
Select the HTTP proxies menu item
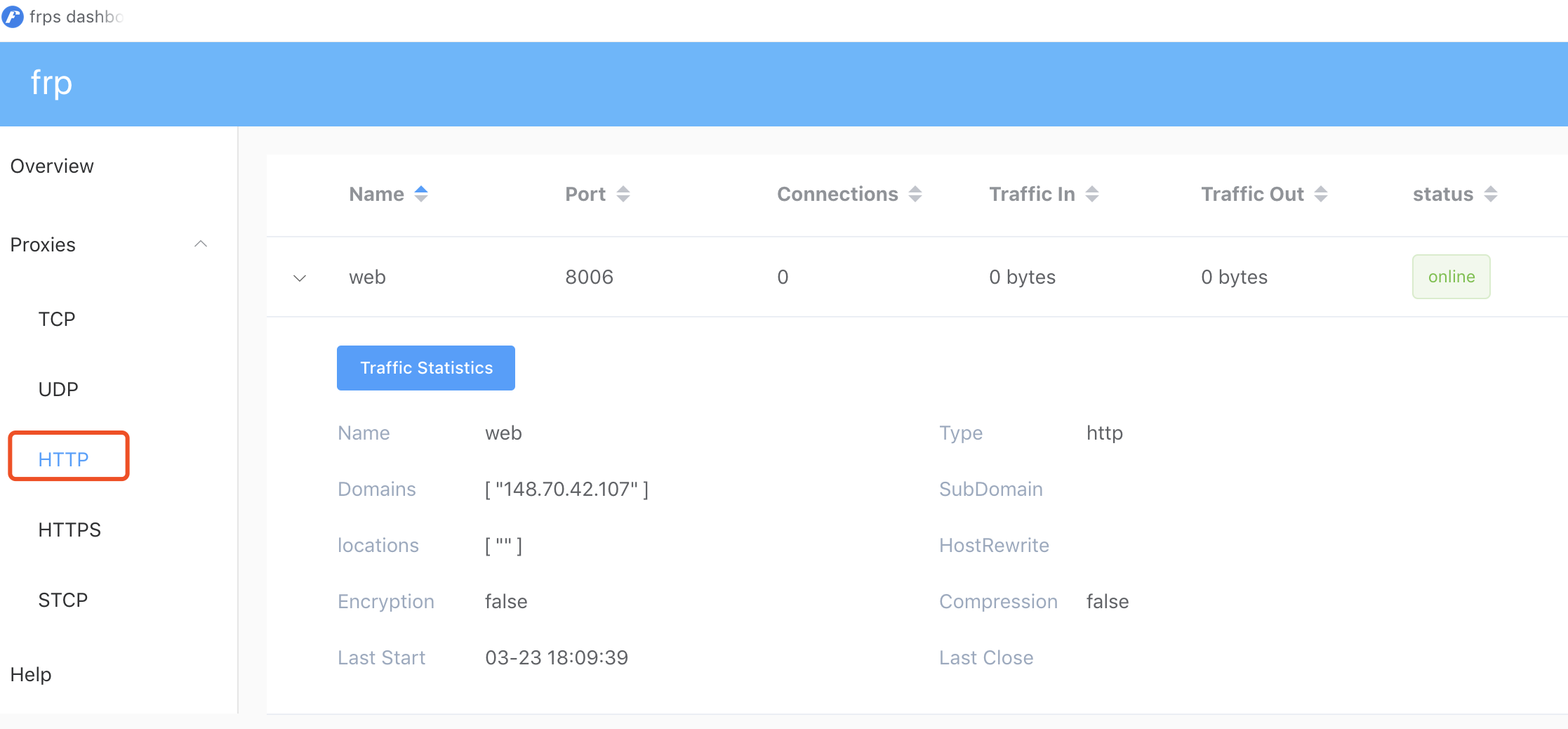tap(63, 459)
